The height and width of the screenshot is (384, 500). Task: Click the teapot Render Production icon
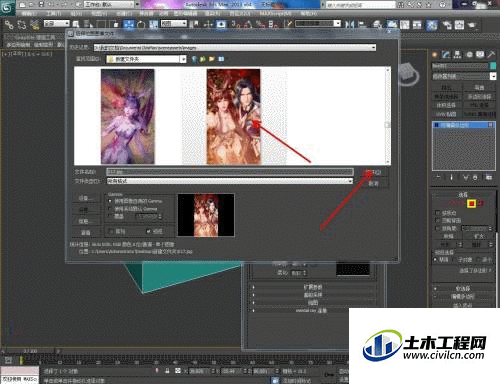click(x=472, y=25)
